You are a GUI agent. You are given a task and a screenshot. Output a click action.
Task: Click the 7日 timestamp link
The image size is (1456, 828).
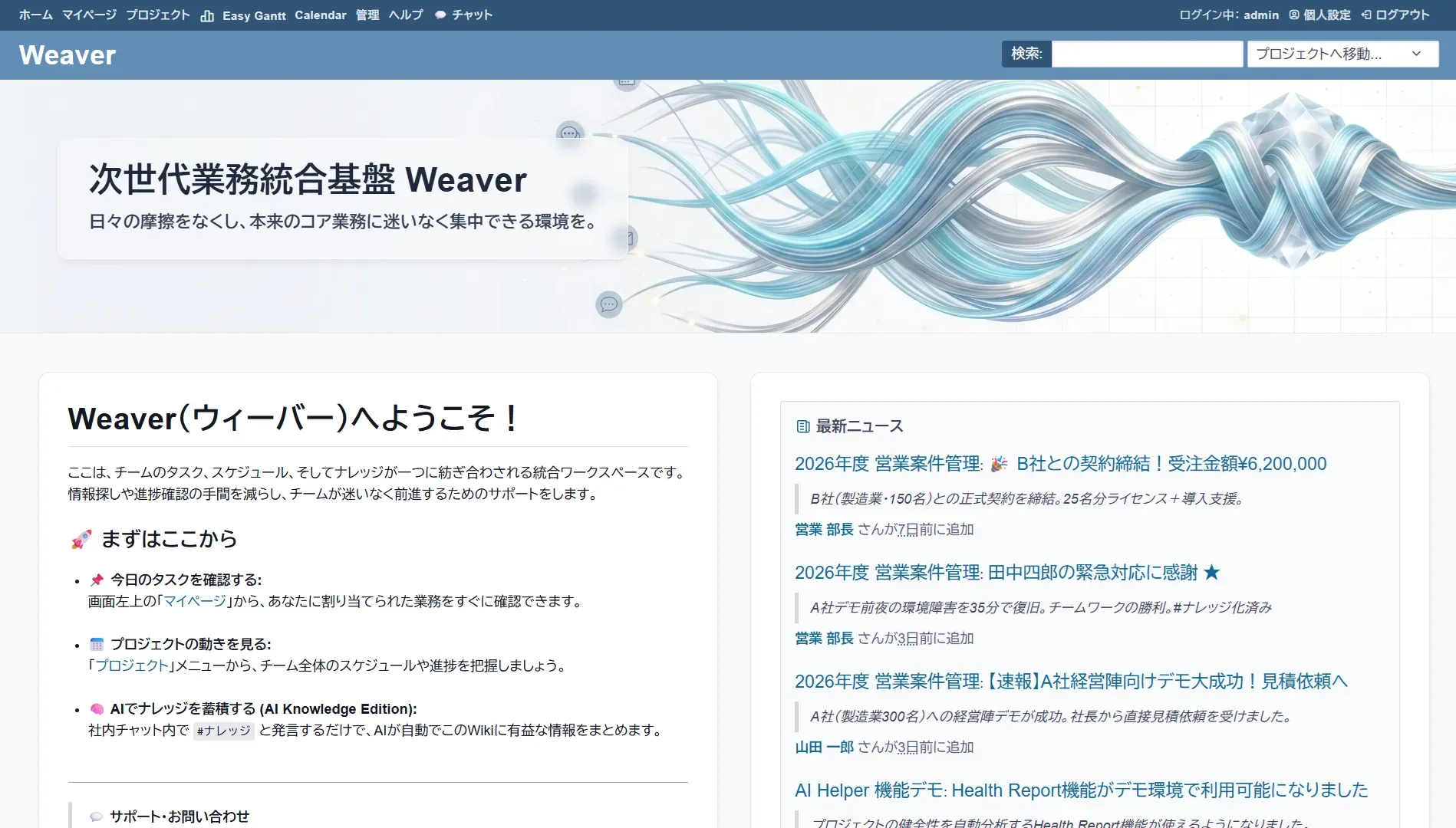tap(908, 530)
